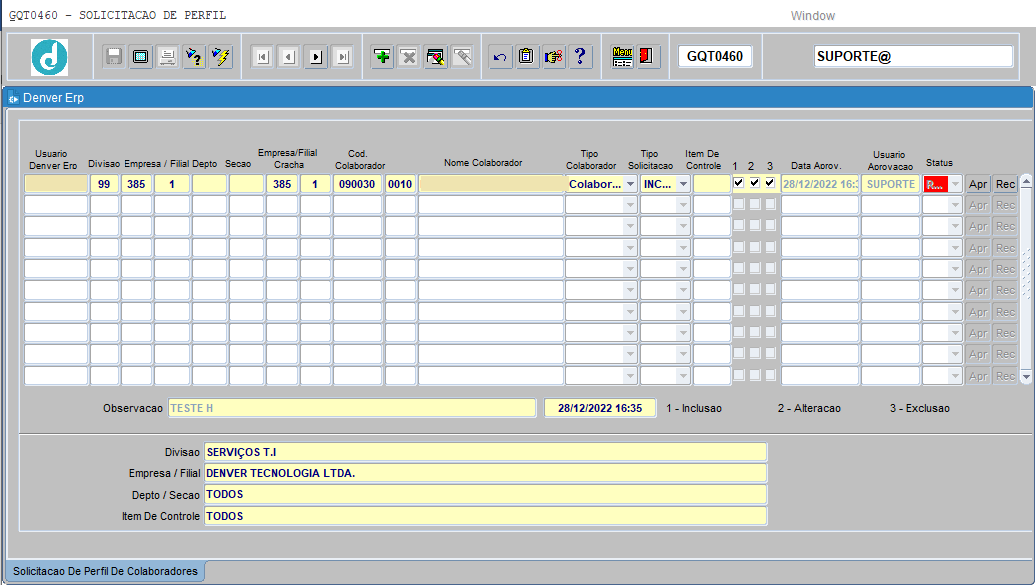The image size is (1036, 586).
Task: Open the red Status dropdown in first row
Action: click(x=955, y=184)
